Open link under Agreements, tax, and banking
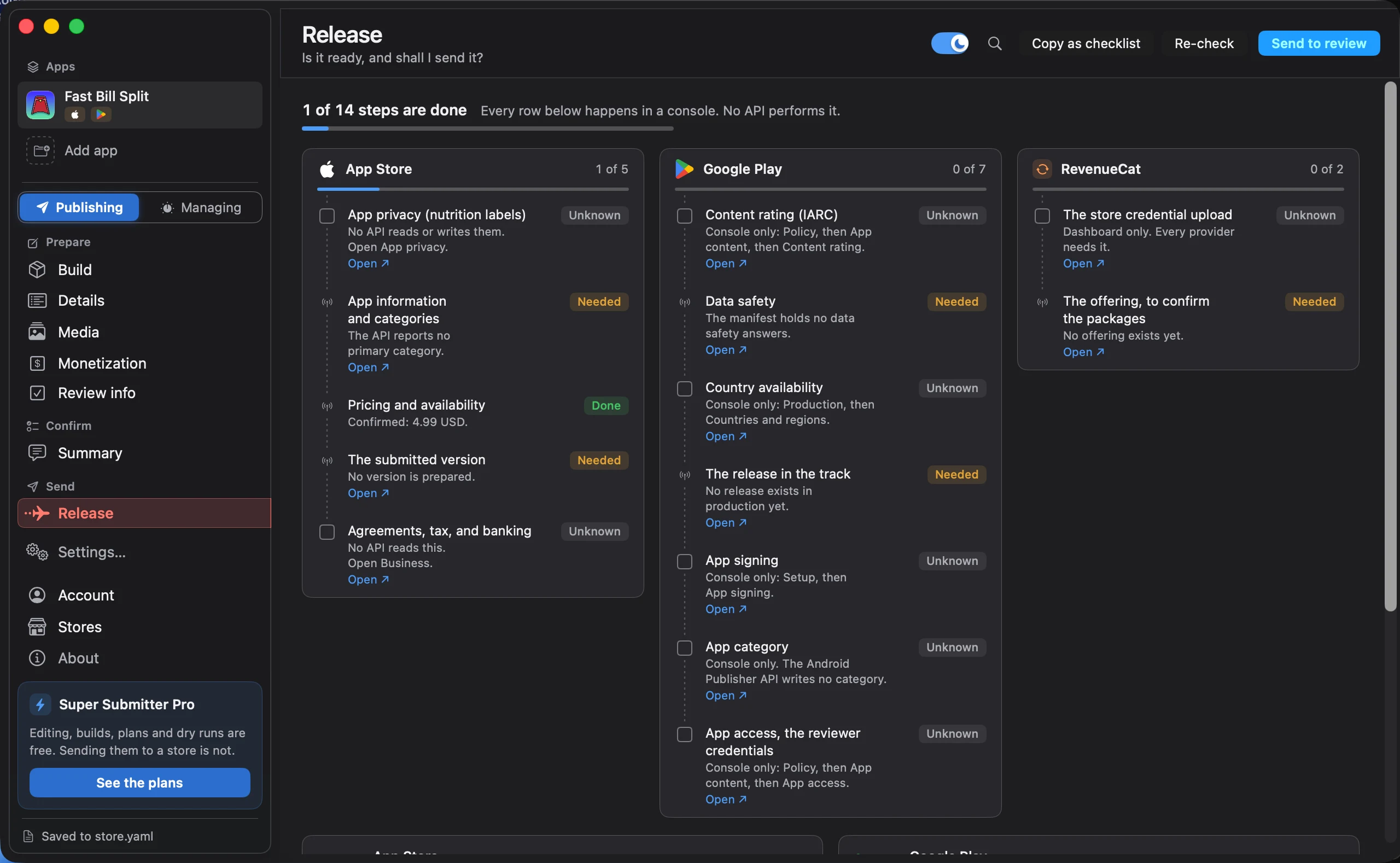Viewport: 1400px width, 863px height. [x=368, y=579]
